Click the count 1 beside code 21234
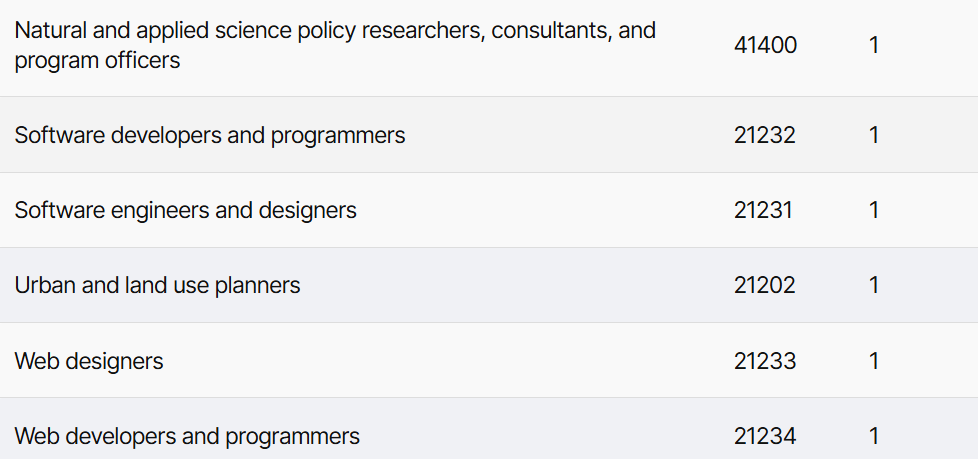This screenshot has width=978, height=459. [x=874, y=436]
